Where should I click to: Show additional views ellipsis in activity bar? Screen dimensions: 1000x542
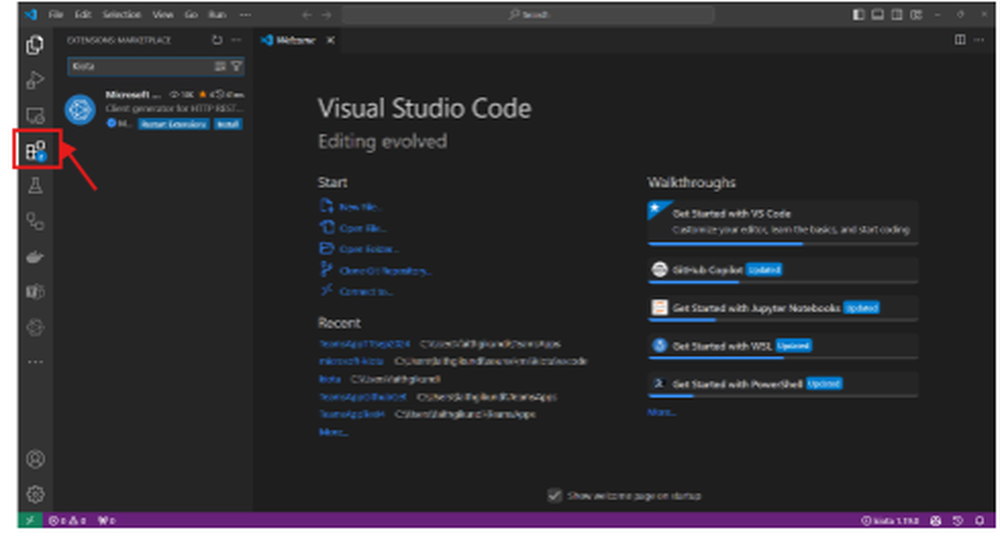coord(36,362)
